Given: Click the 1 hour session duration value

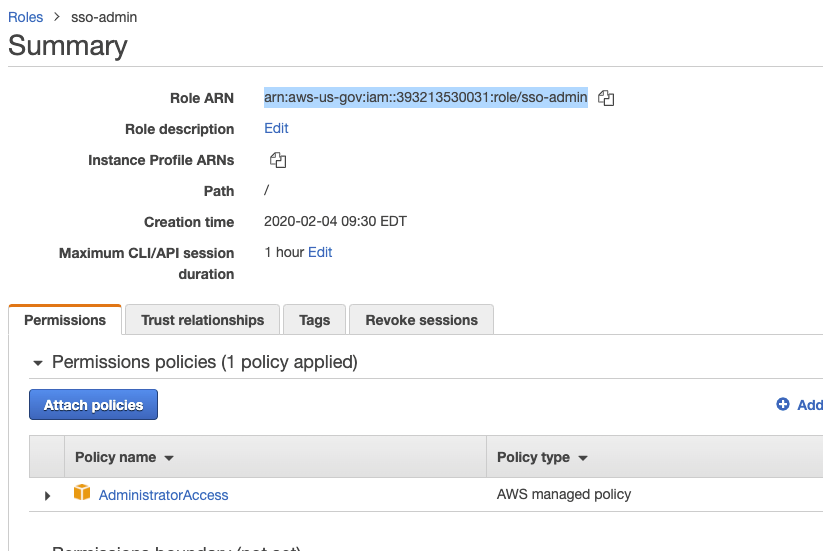Looking at the screenshot, I should coord(284,252).
